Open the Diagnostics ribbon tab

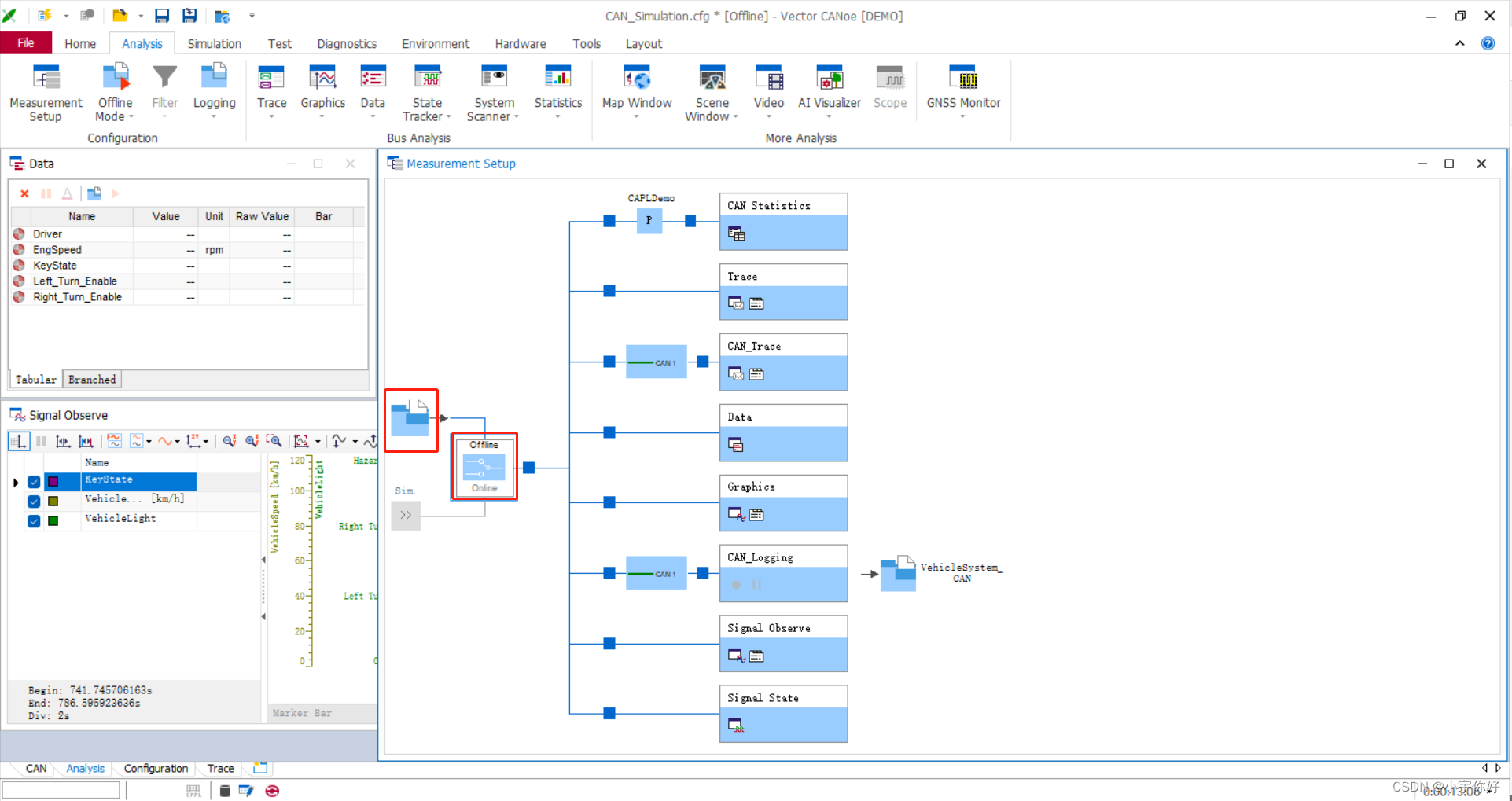(x=347, y=44)
